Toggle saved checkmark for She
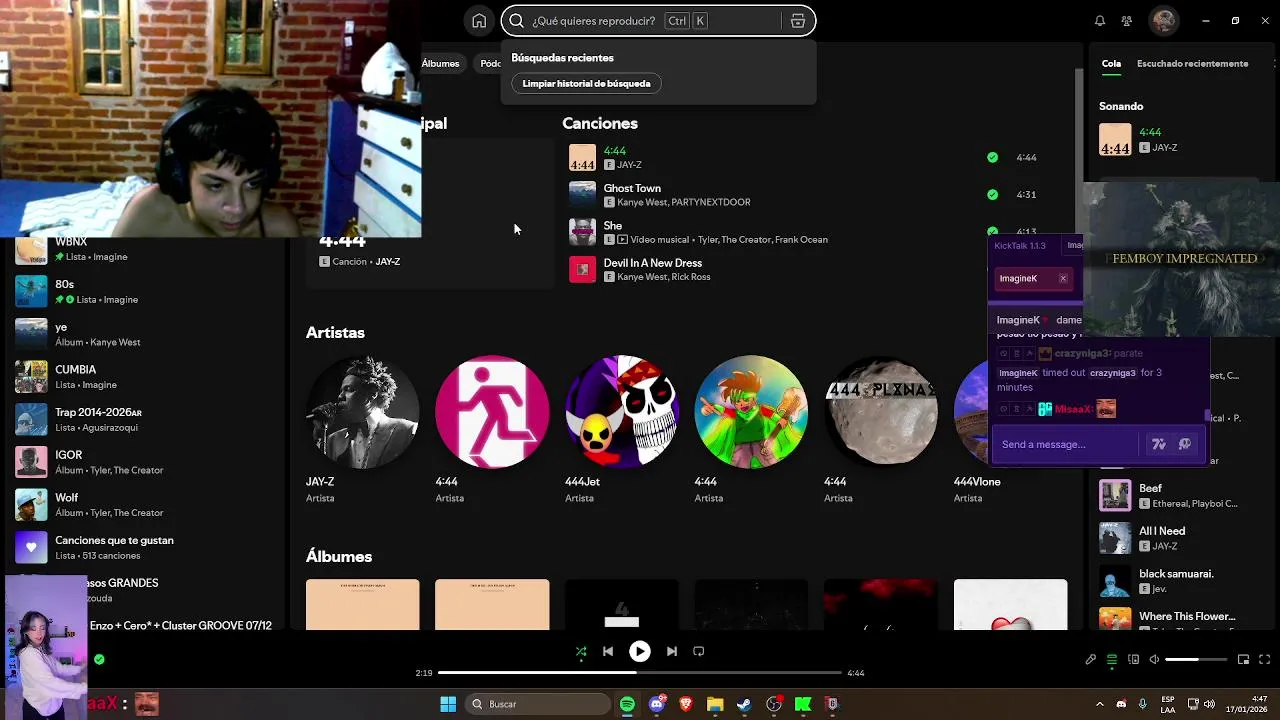The height and width of the screenshot is (720, 1280). (992, 231)
